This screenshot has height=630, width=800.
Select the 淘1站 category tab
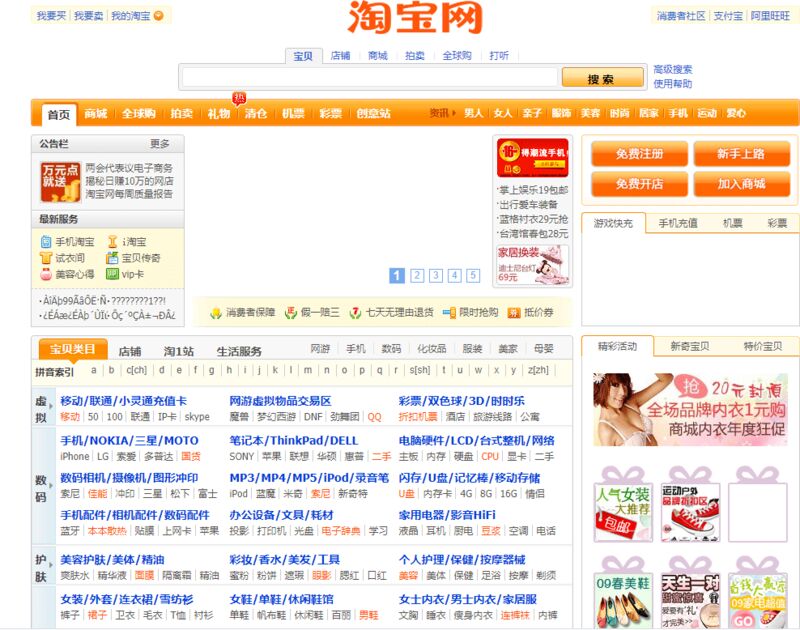179,351
